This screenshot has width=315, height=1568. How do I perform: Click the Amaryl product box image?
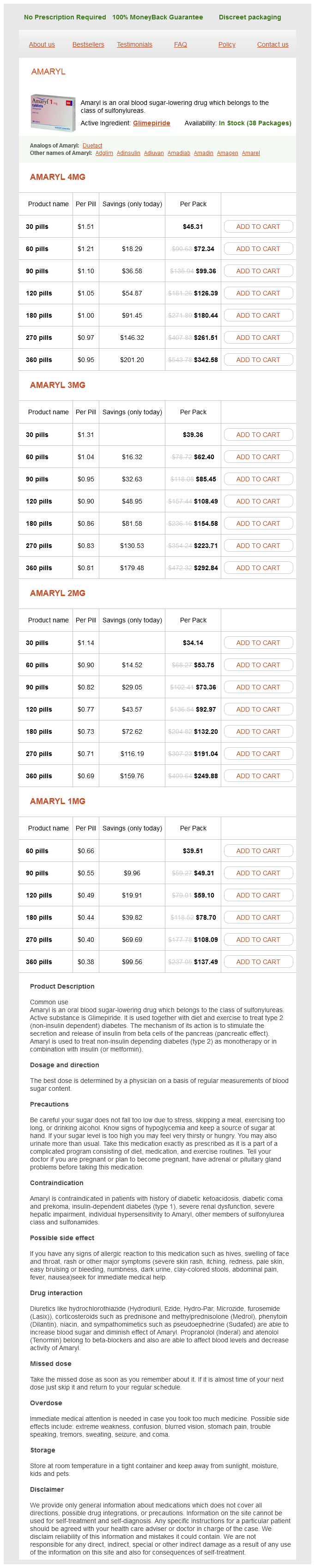click(53, 113)
